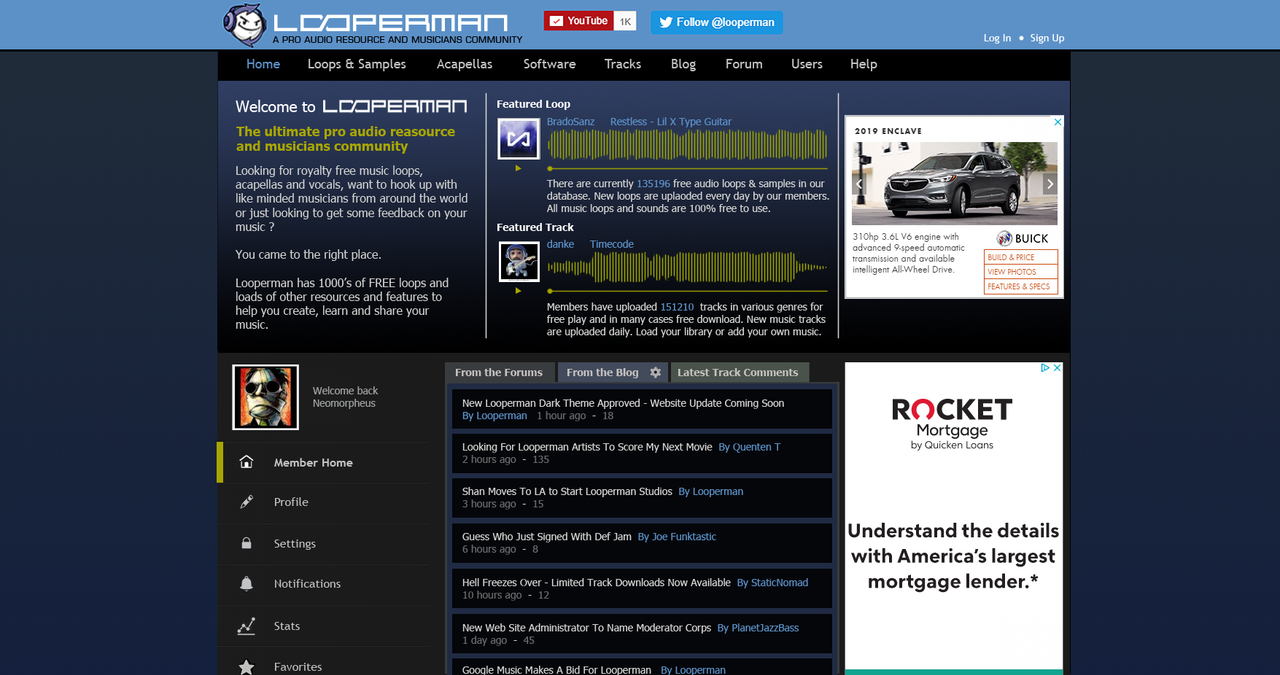Viewport: 1280px width, 675px height.
Task: Click the Notifications bell icon
Action: 246,583
